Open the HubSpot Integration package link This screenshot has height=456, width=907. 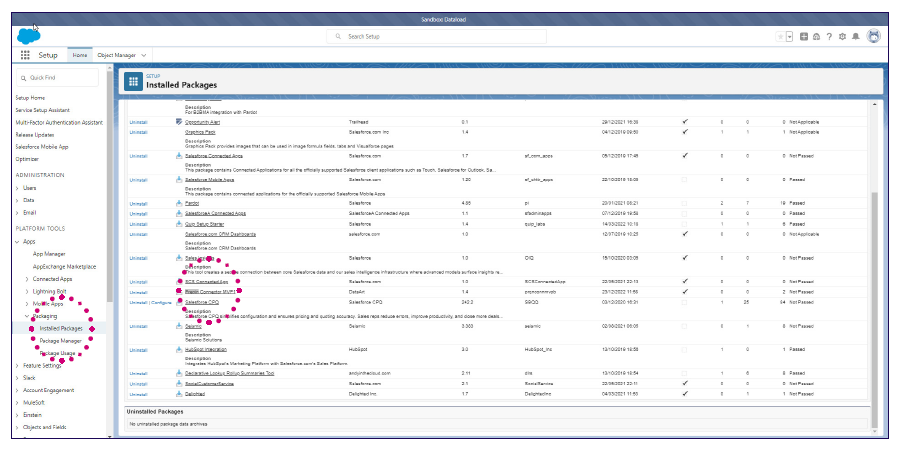pyautogui.click(x=206, y=350)
